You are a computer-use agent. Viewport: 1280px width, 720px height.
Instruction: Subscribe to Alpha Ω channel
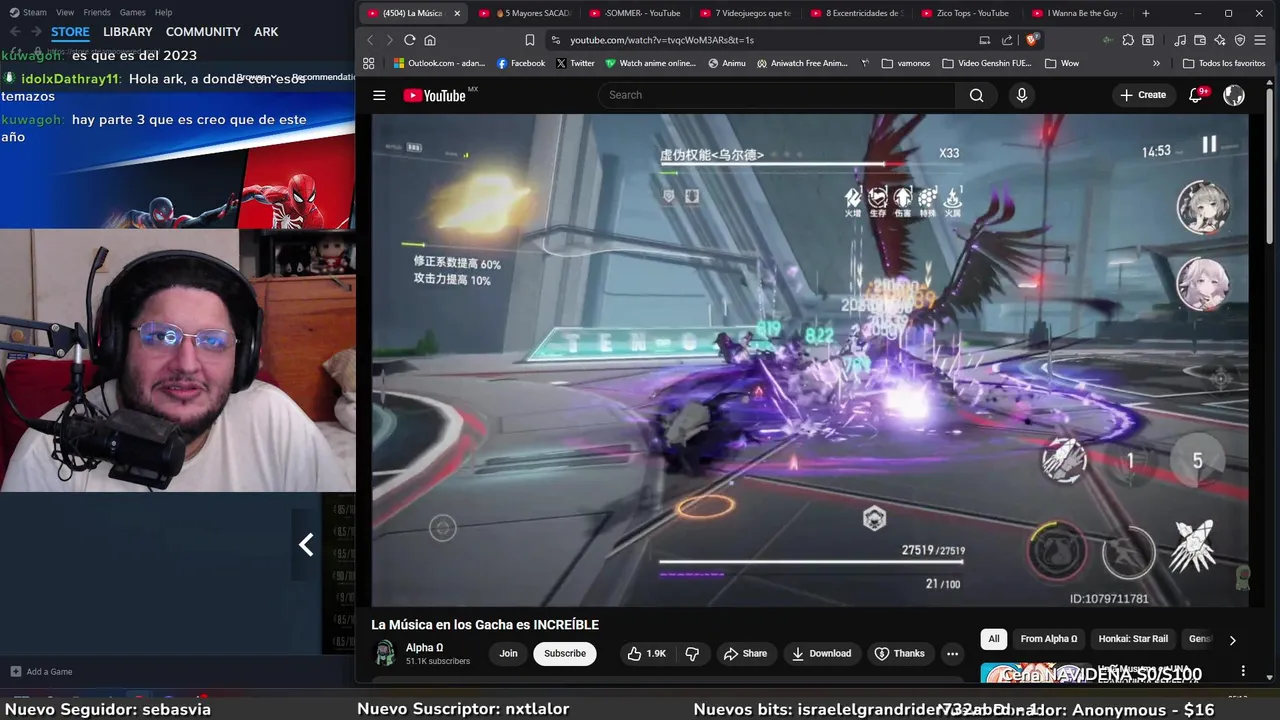565,653
